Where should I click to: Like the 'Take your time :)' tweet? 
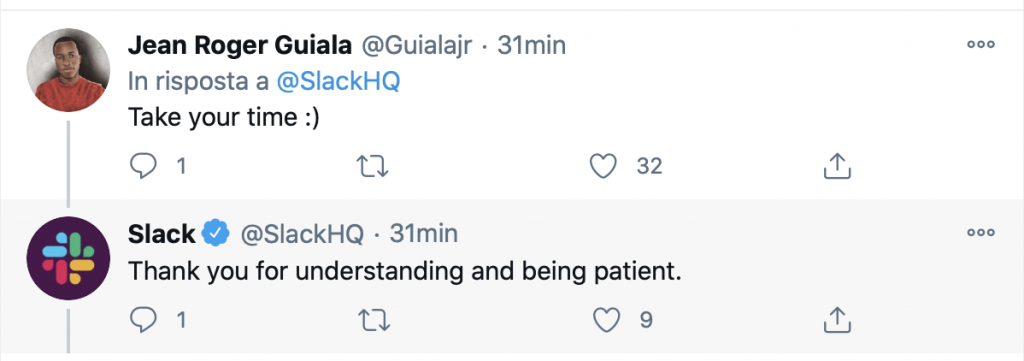[603, 166]
